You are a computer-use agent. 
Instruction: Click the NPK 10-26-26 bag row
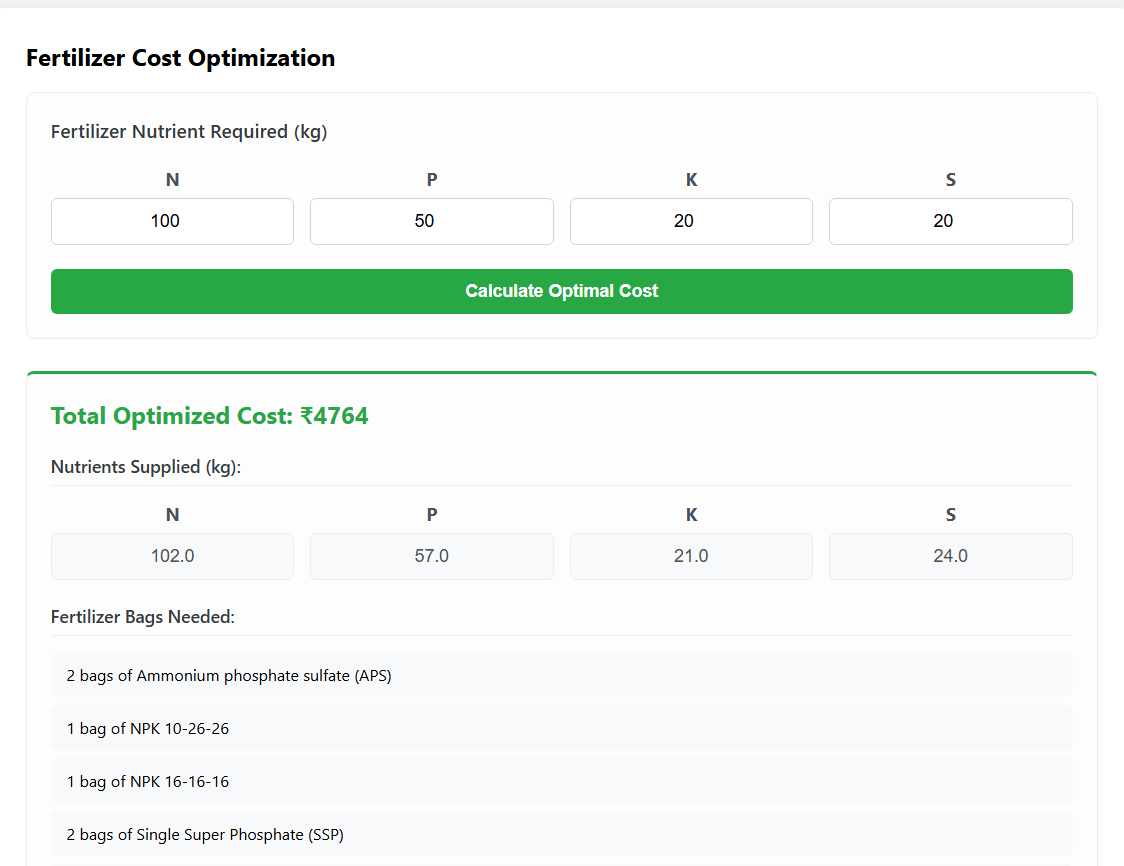coord(561,728)
